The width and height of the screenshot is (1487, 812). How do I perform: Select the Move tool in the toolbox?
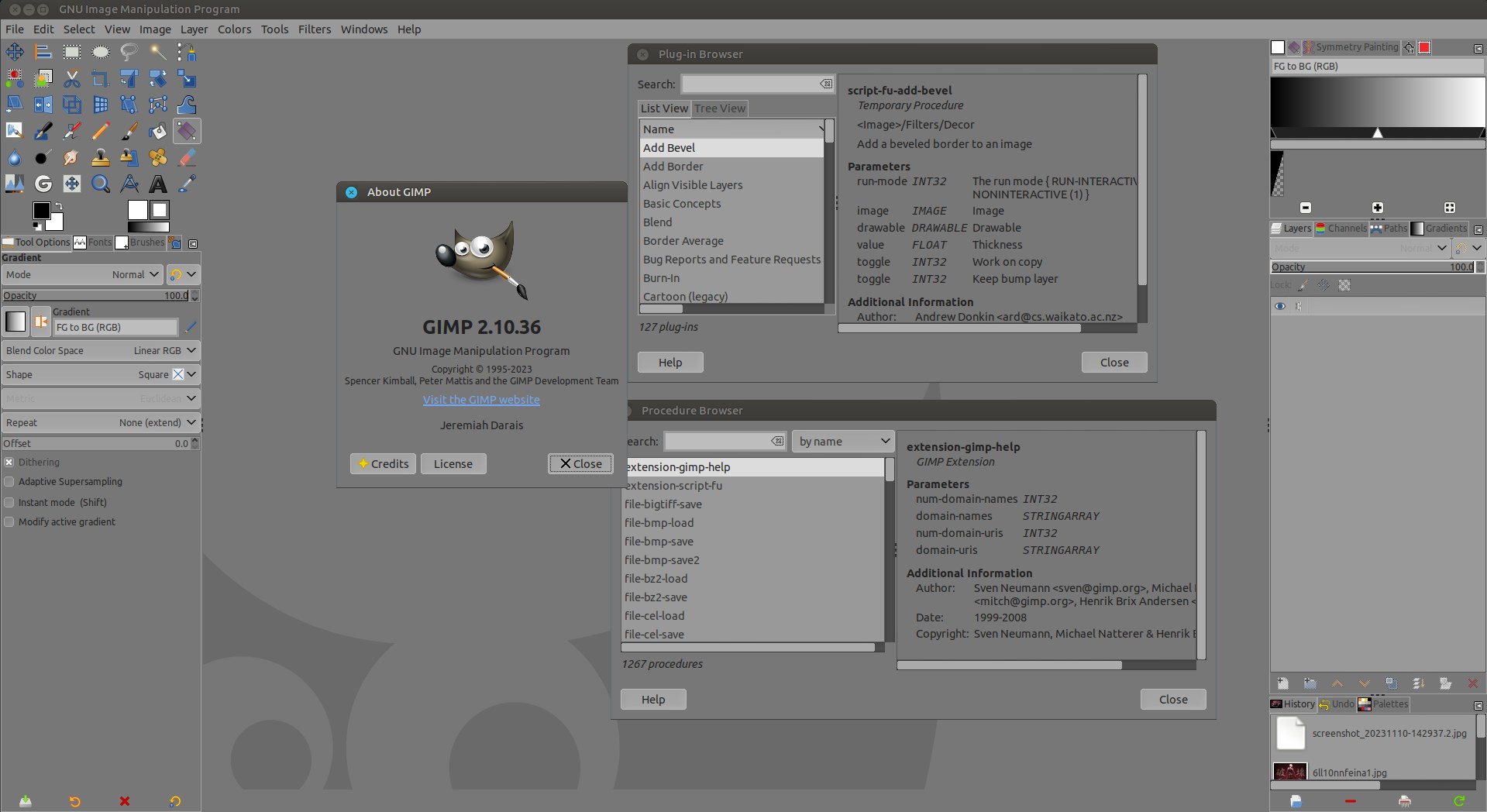pyautogui.click(x=15, y=52)
